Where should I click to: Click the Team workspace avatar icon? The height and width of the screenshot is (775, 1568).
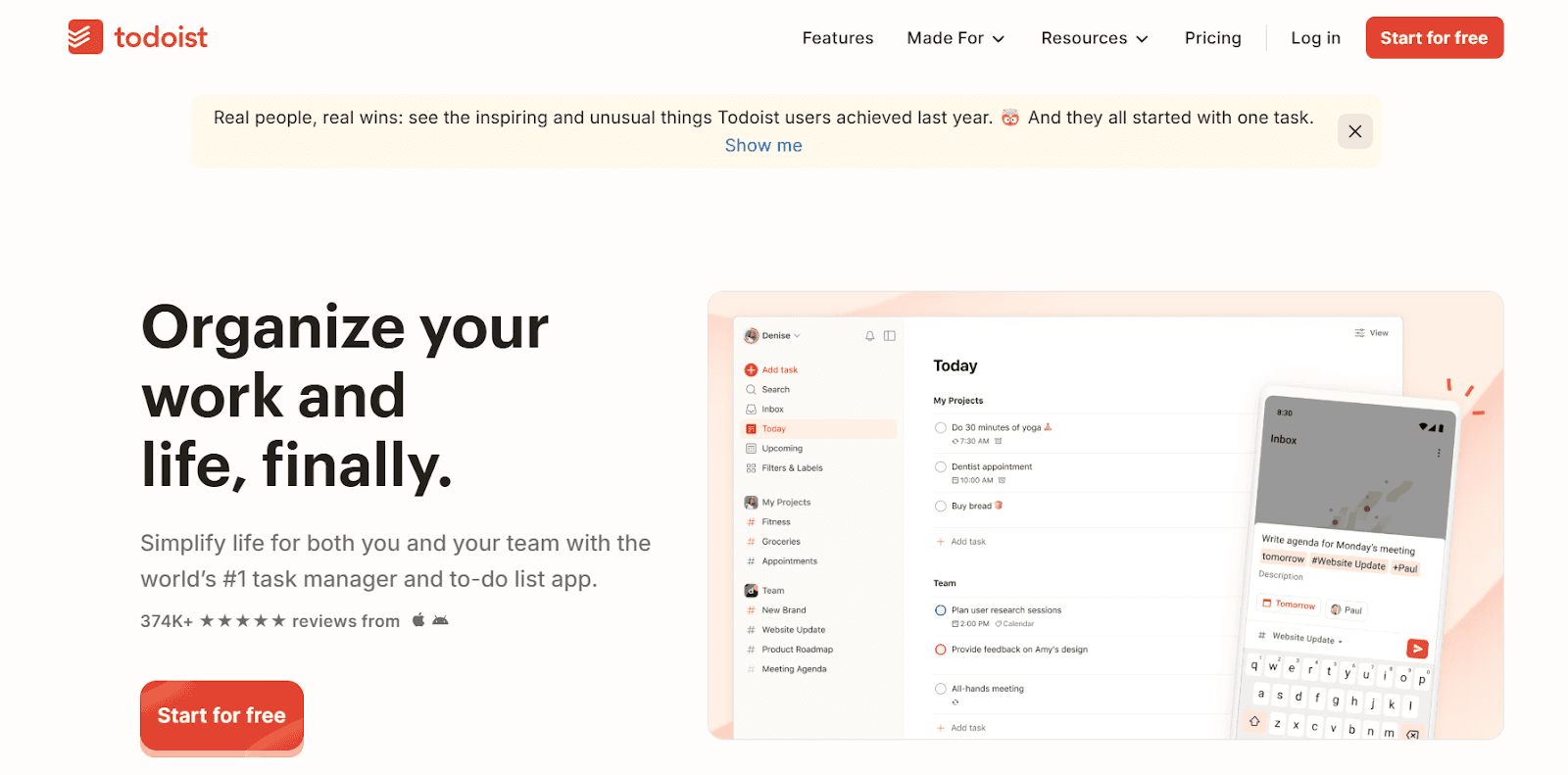click(751, 591)
